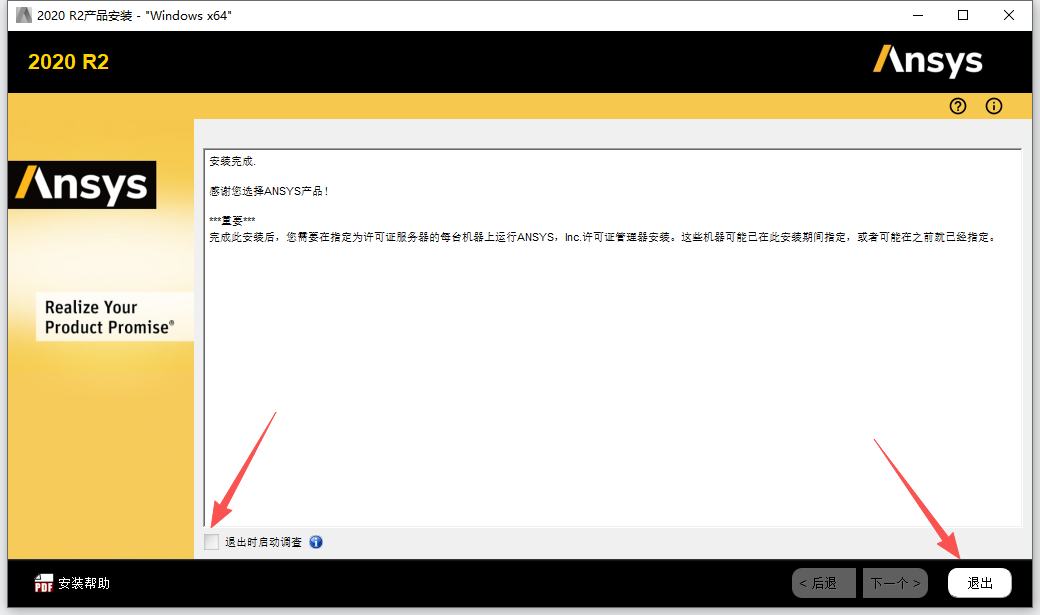The image size is (1040, 615).
Task: Click the help question mark icon
Action: coord(957,106)
